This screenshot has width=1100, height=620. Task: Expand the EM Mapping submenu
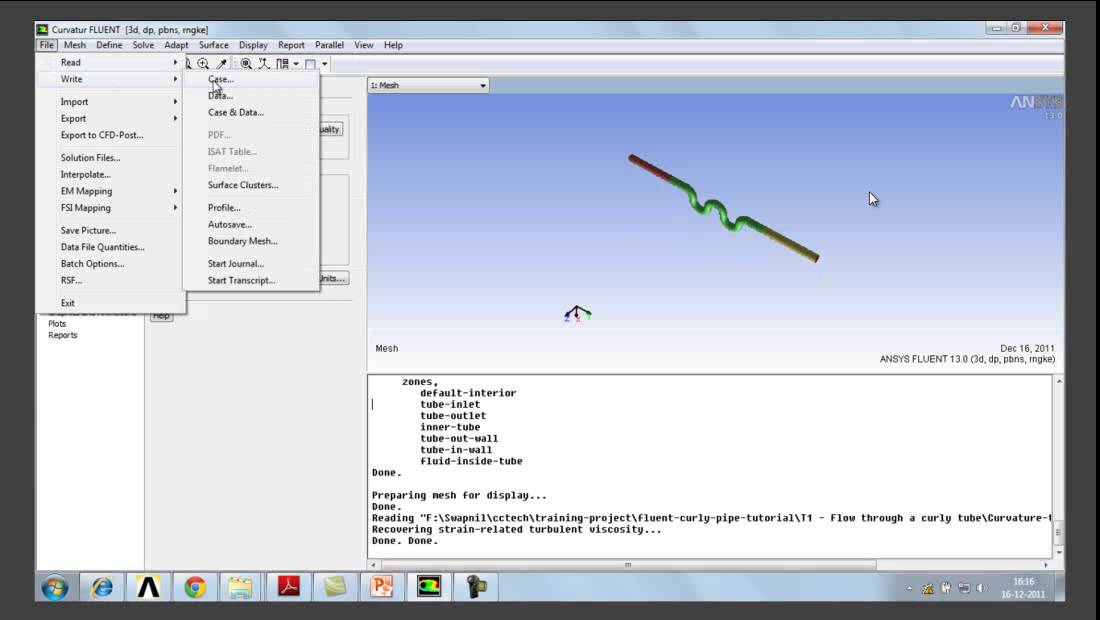pyautogui.click(x=111, y=191)
